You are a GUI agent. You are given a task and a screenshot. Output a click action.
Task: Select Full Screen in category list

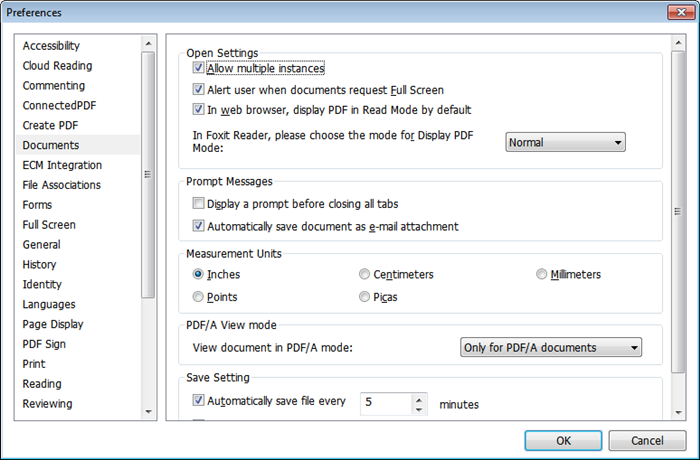49,225
